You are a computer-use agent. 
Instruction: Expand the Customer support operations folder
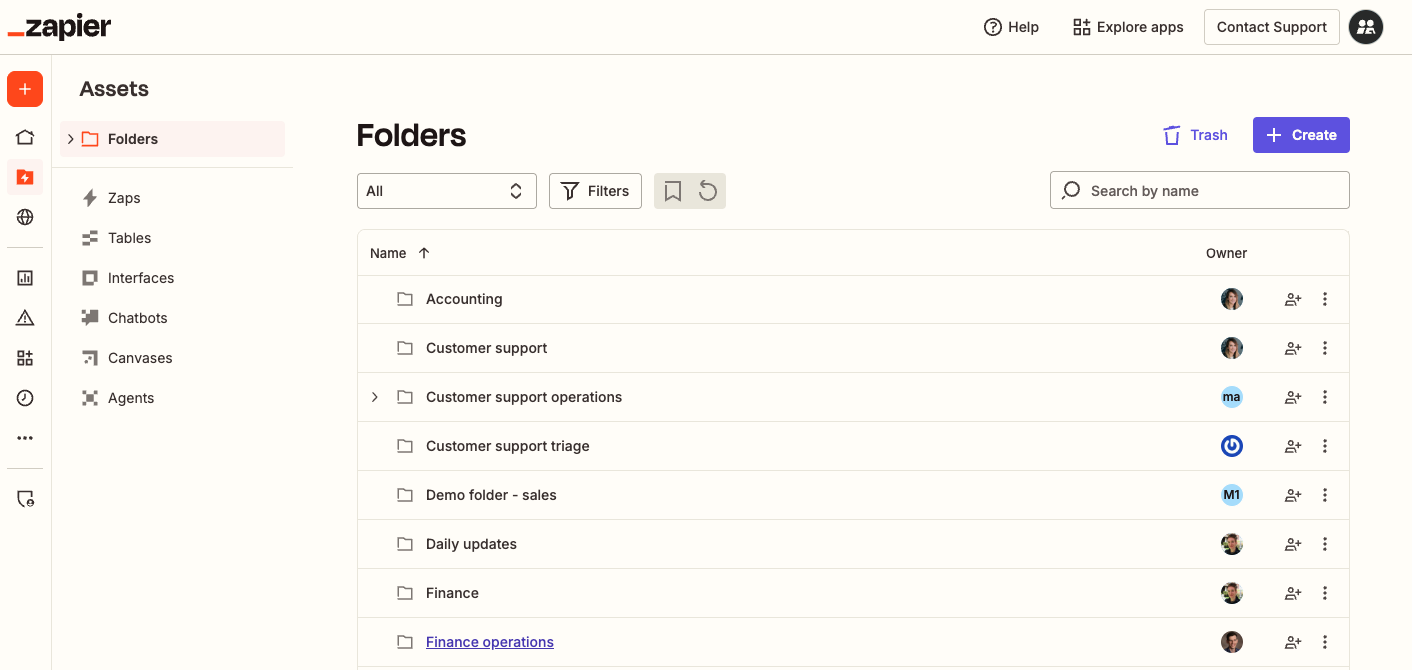[375, 397]
